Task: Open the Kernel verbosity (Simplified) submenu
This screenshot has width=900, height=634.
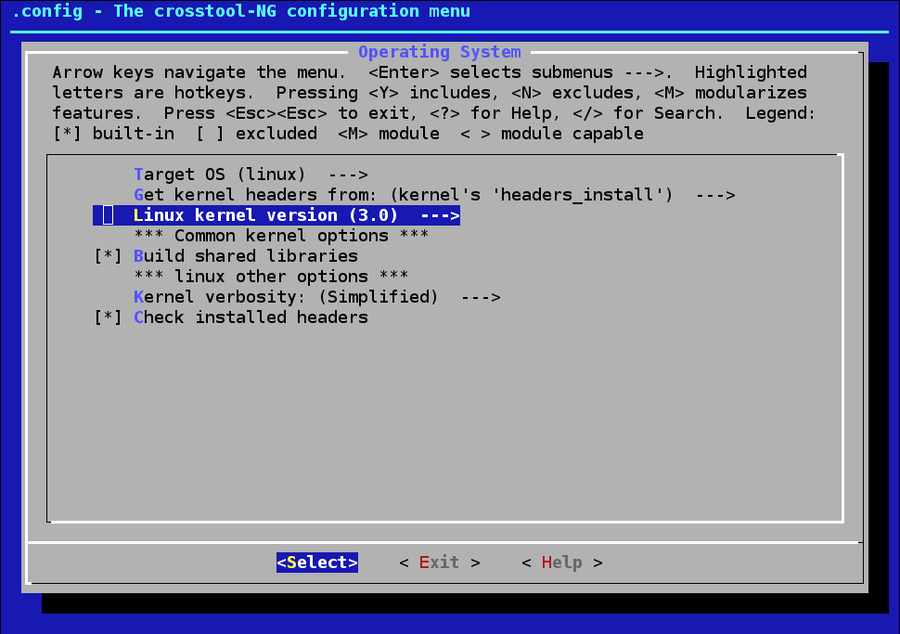Action: [x=317, y=297]
